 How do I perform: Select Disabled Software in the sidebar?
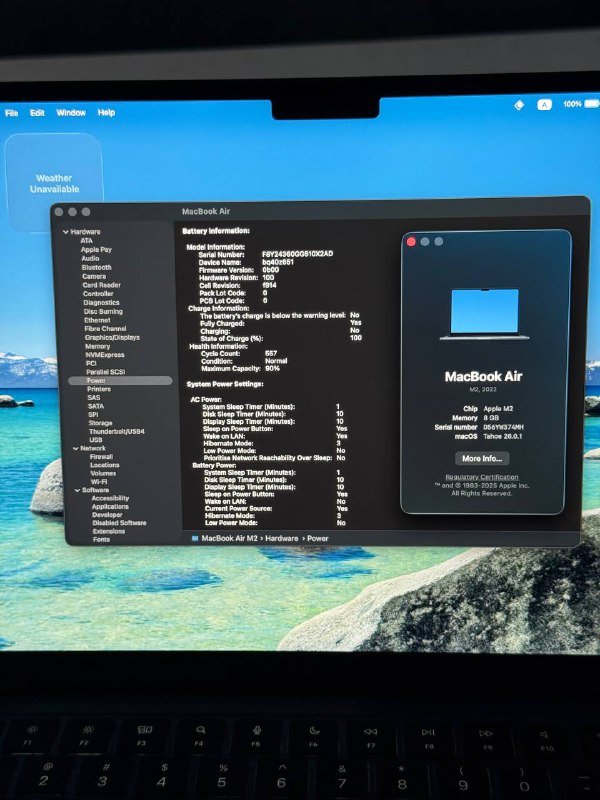tap(119, 523)
